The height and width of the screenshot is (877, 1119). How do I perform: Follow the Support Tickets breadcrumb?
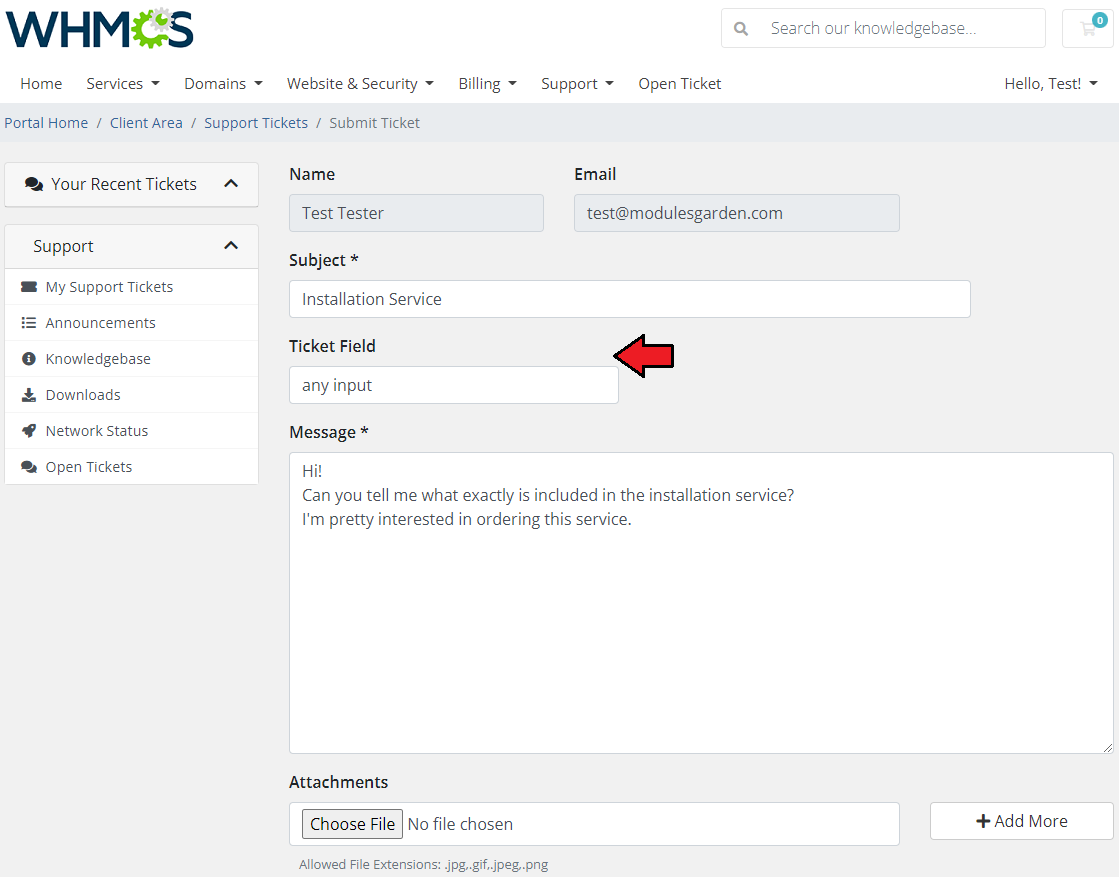pos(256,123)
